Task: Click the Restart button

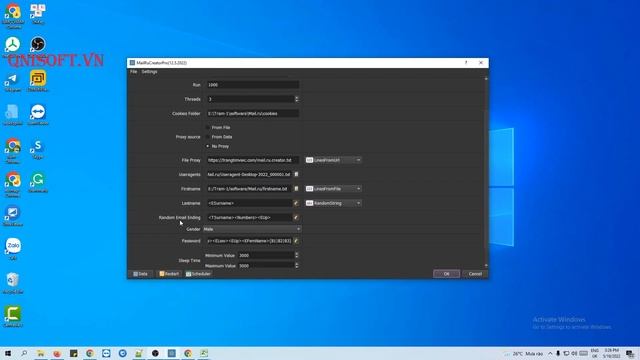Action: click(x=169, y=274)
